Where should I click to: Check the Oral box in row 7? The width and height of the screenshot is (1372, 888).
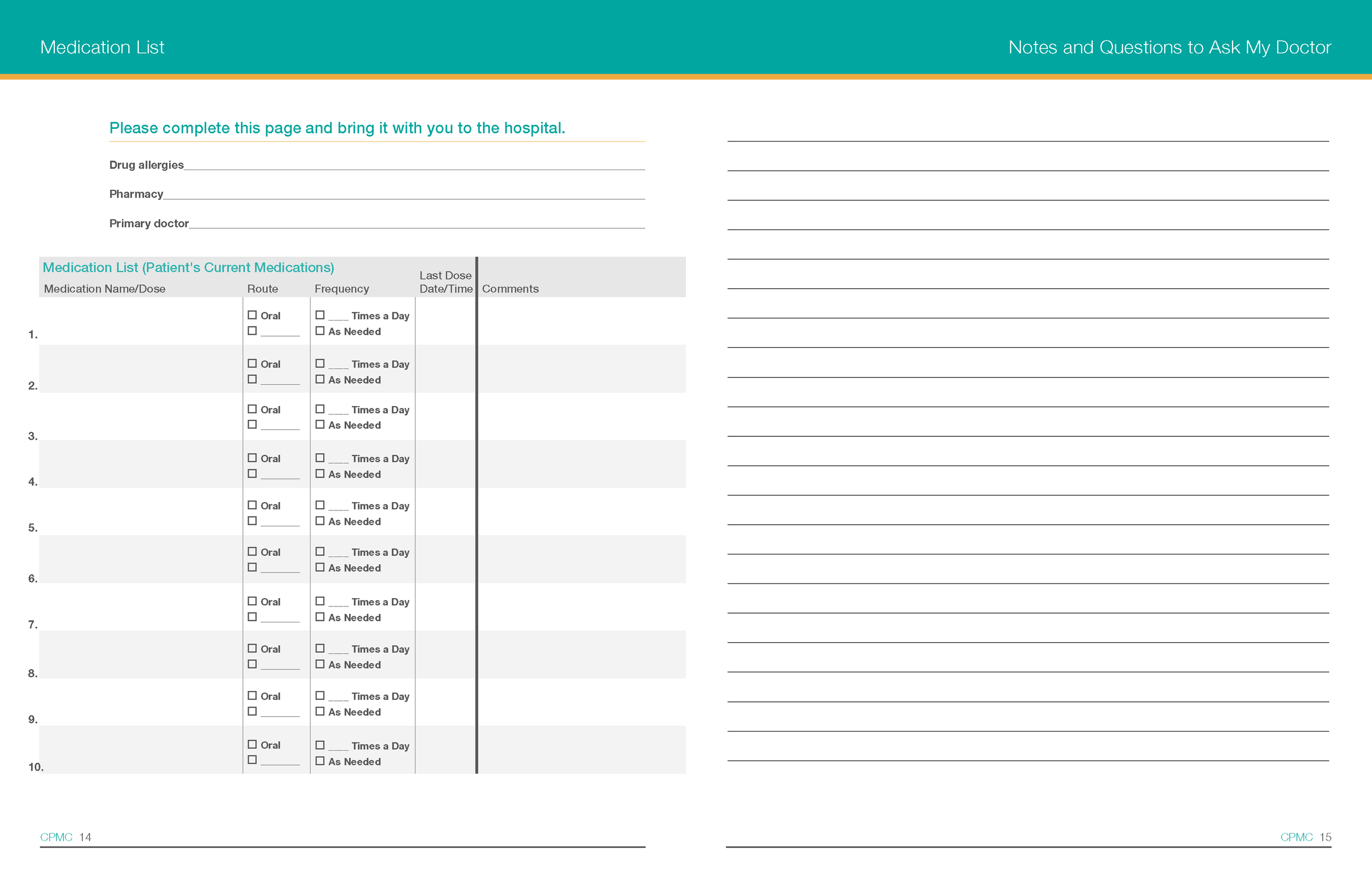click(x=252, y=601)
